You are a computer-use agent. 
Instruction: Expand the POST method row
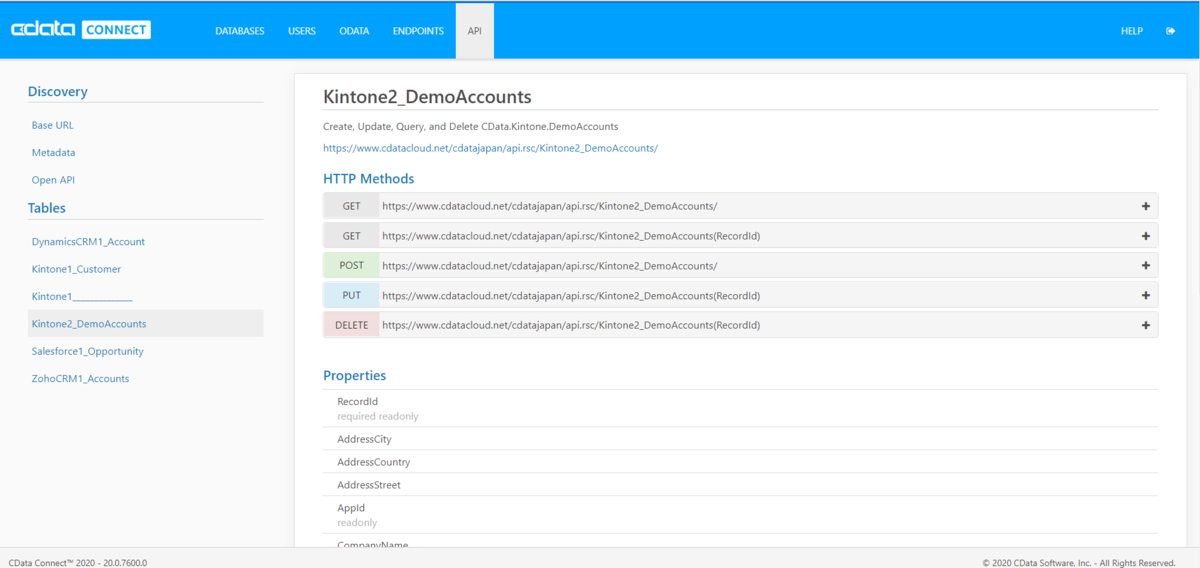click(1146, 266)
